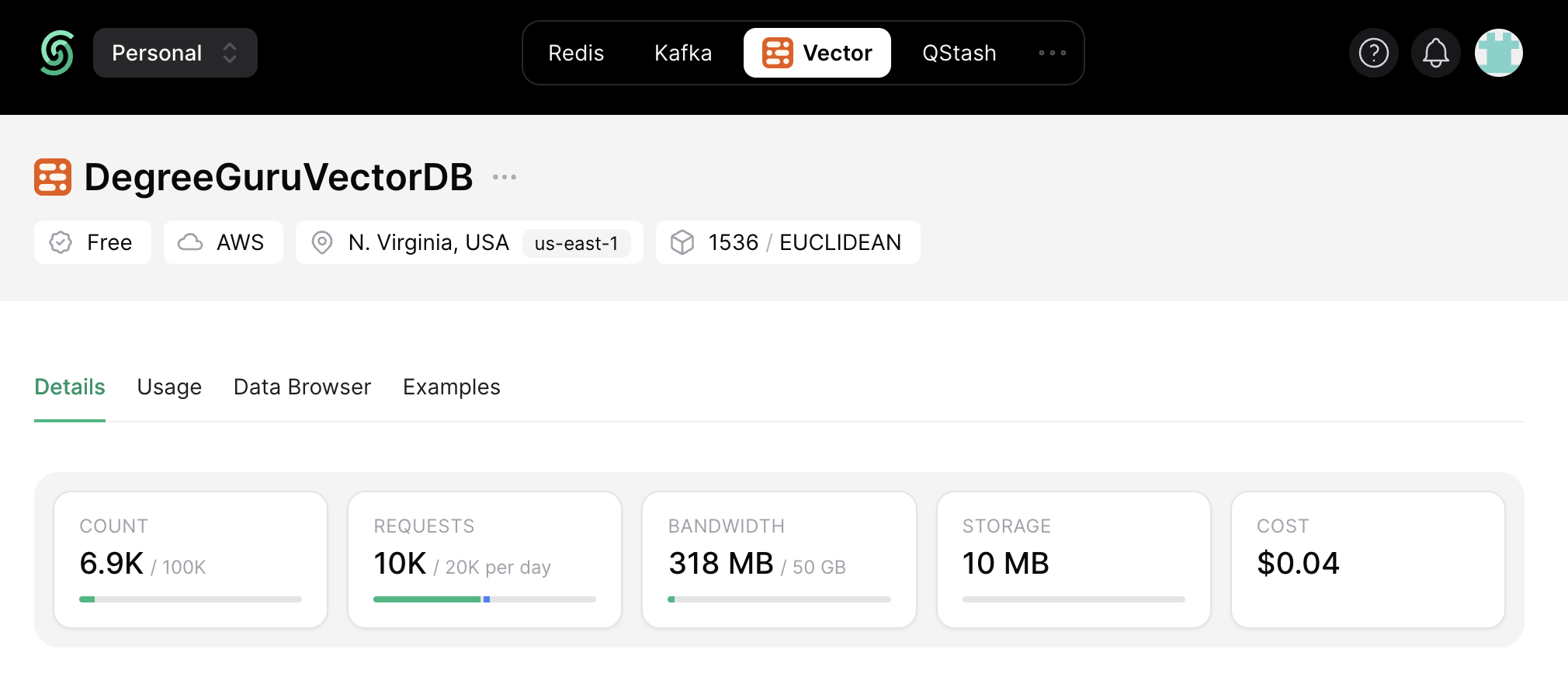Click the verified badge icon beside Free
The height and width of the screenshot is (677, 1568).
pos(61,242)
